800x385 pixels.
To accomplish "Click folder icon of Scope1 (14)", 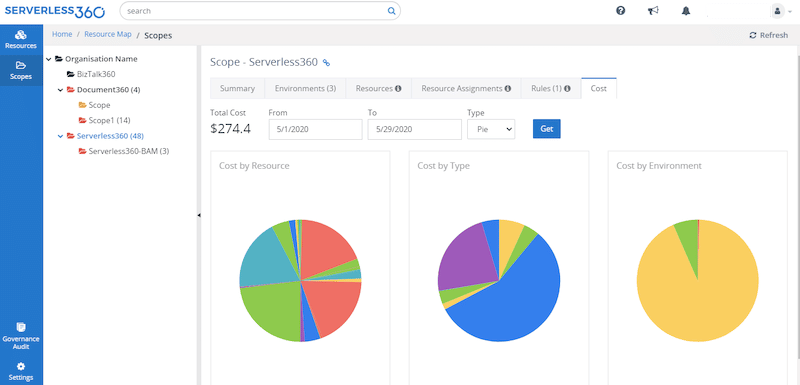I will (x=82, y=120).
